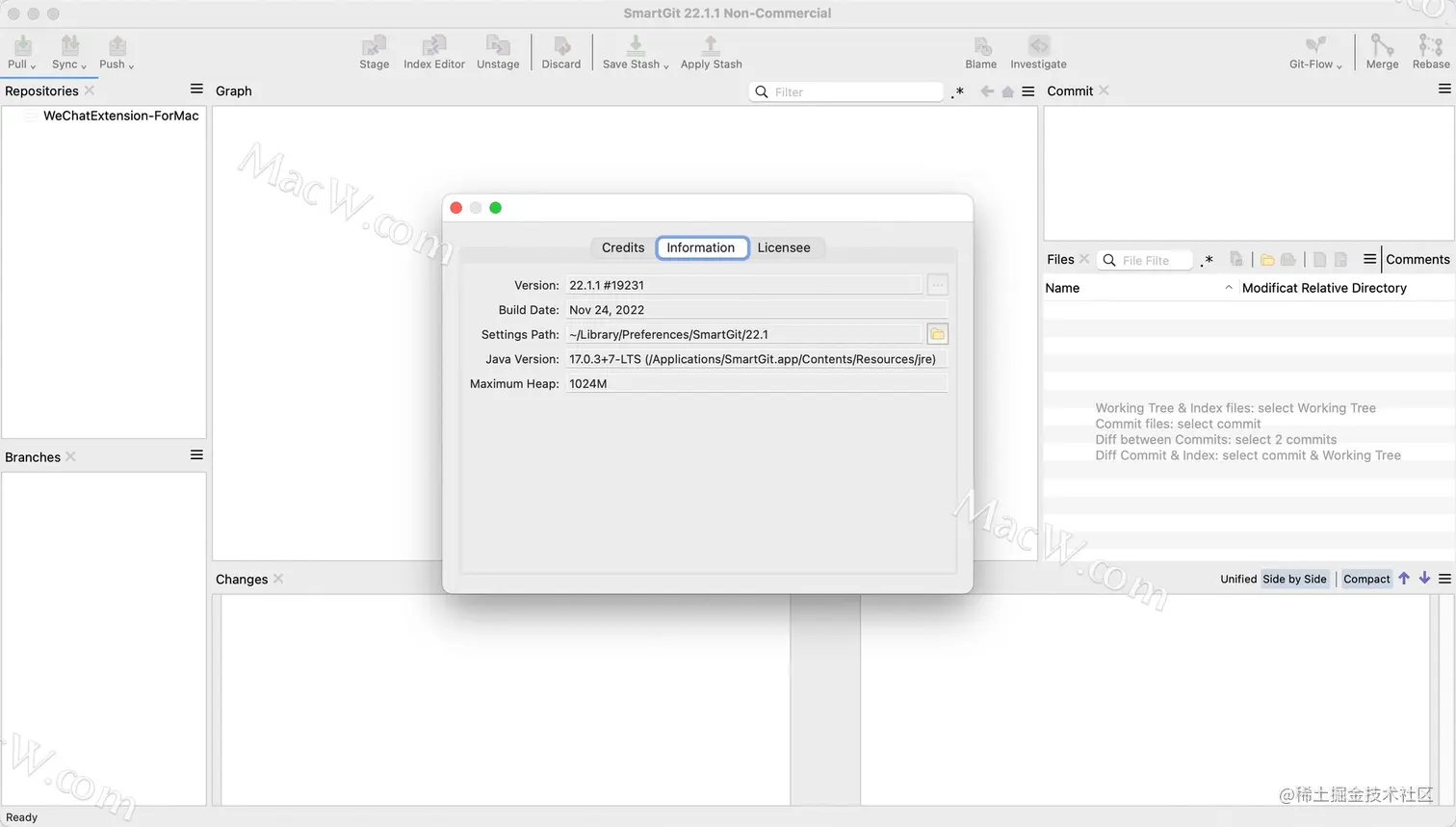1456x827 pixels.
Task: Switch to the Credits tab
Action: point(623,247)
